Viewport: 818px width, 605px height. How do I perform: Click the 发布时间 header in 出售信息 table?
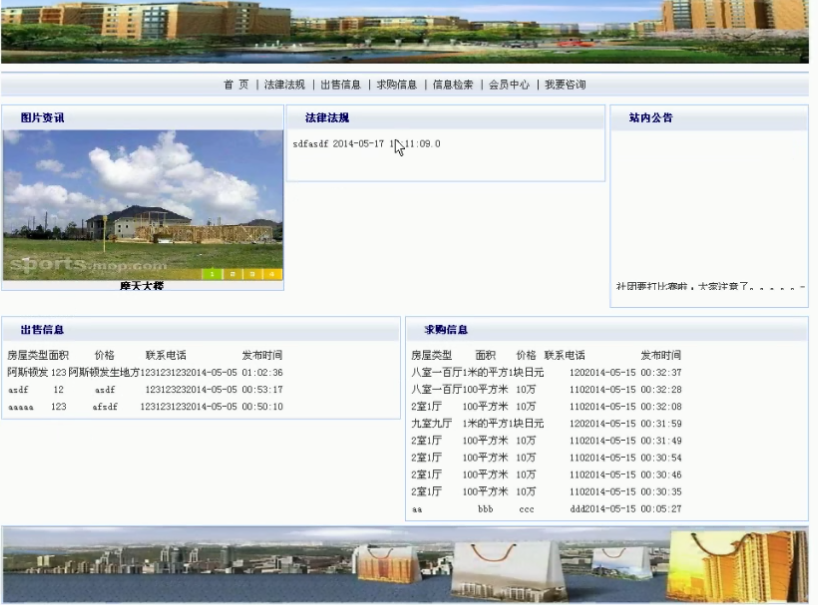click(262, 355)
